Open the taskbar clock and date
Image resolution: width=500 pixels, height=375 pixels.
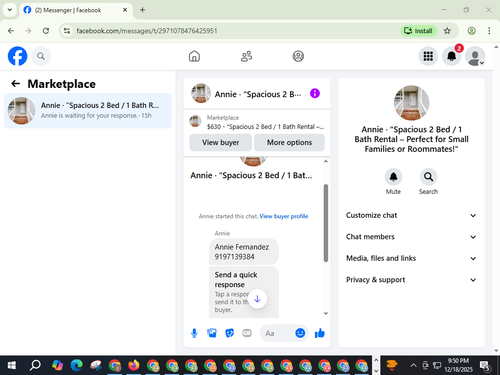458,365
